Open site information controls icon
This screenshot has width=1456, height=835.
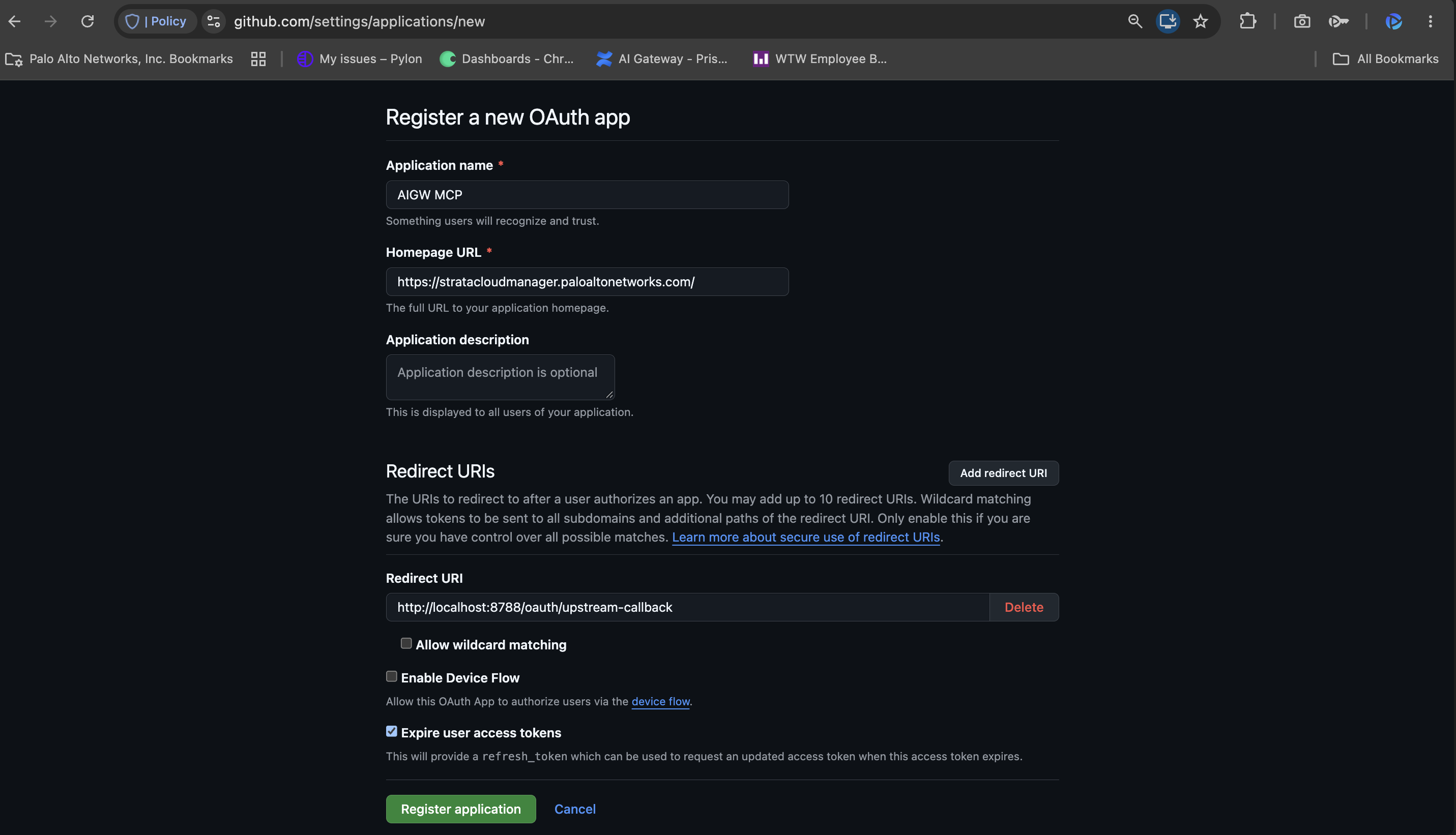pos(213,21)
